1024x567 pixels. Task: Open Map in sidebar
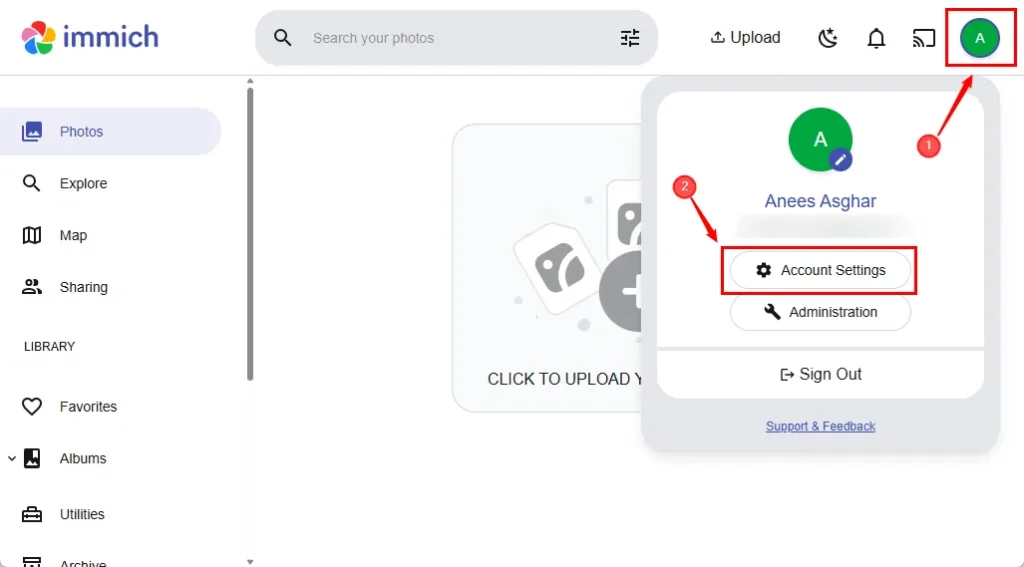point(72,235)
